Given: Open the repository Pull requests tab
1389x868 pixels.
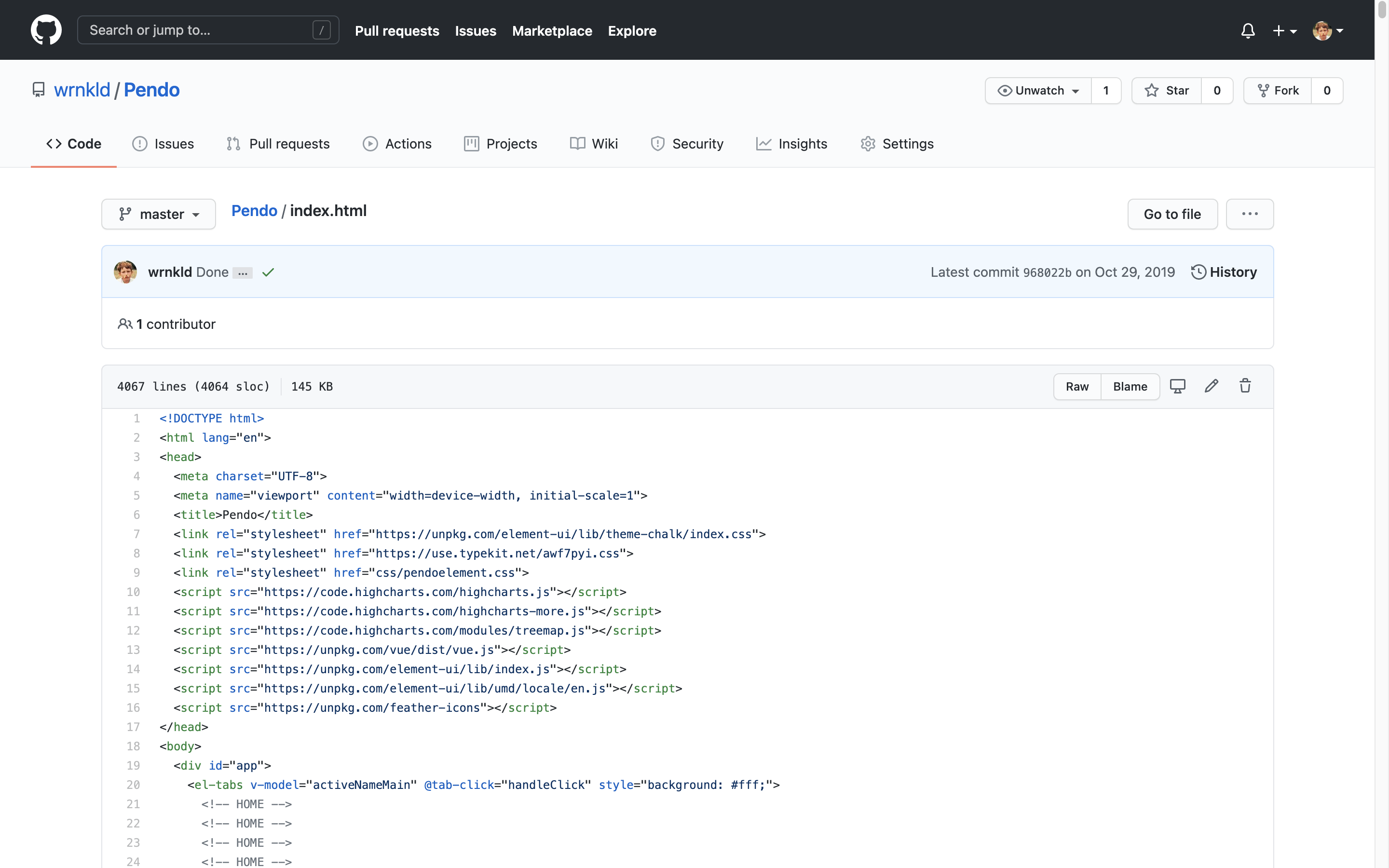Looking at the screenshot, I should tap(278, 144).
